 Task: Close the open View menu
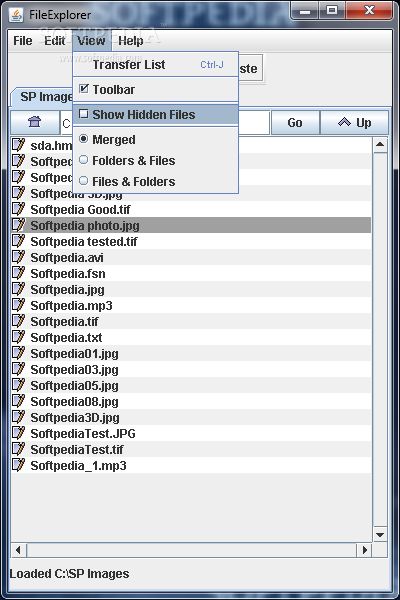click(91, 41)
